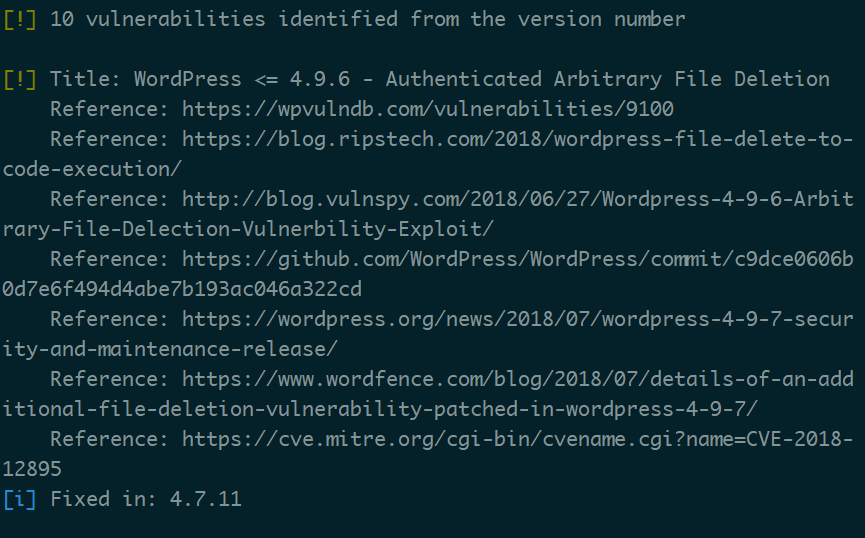Click the commit hash continuation '0d7e6f494d4abe7b193ac046a322cd'
Viewport: 865px width, 538px height.
pyautogui.click(x=182, y=289)
